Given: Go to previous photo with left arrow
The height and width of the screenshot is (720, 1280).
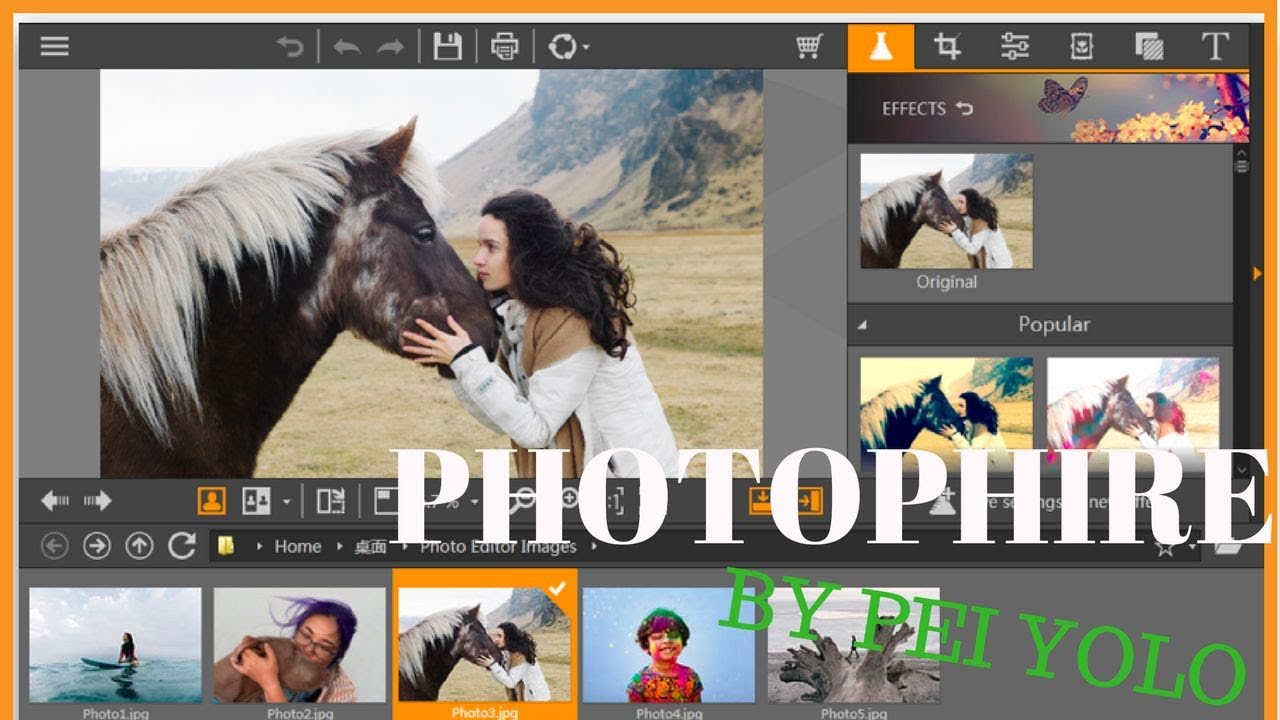Looking at the screenshot, I should coord(54,500).
